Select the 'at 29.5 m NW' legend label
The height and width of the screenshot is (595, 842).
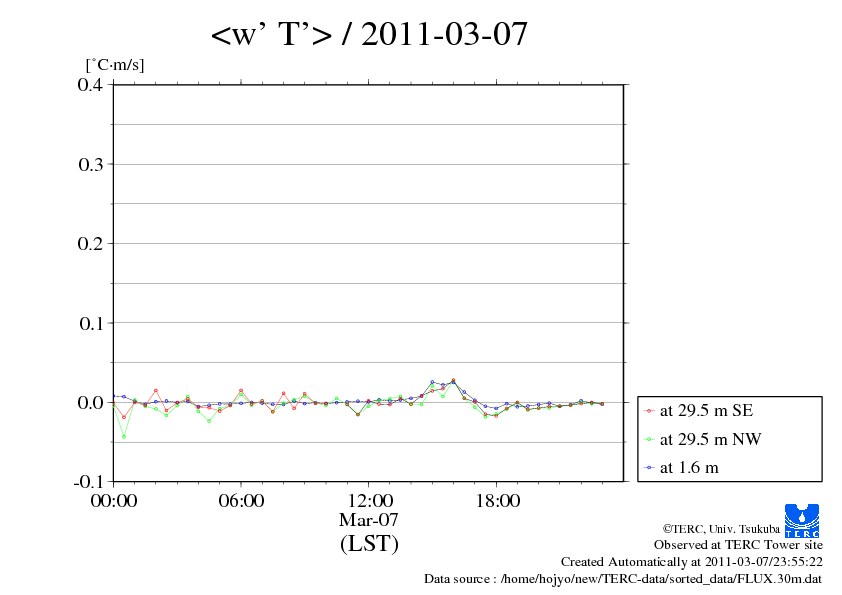705,439
